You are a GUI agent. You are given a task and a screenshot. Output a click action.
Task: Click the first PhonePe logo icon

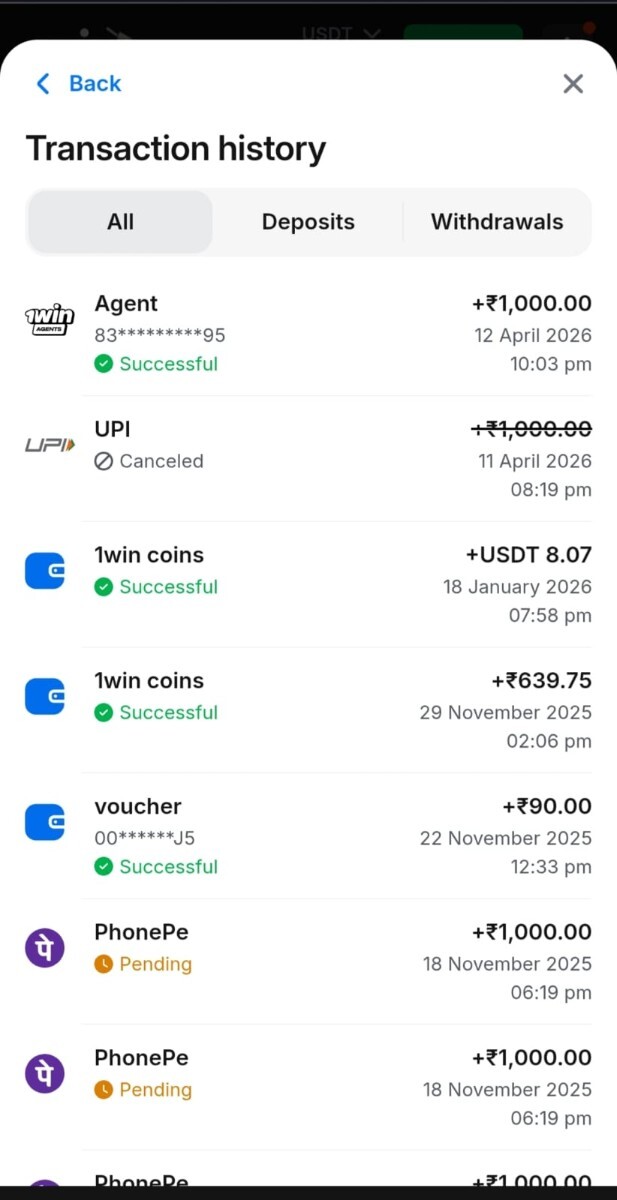pos(45,947)
